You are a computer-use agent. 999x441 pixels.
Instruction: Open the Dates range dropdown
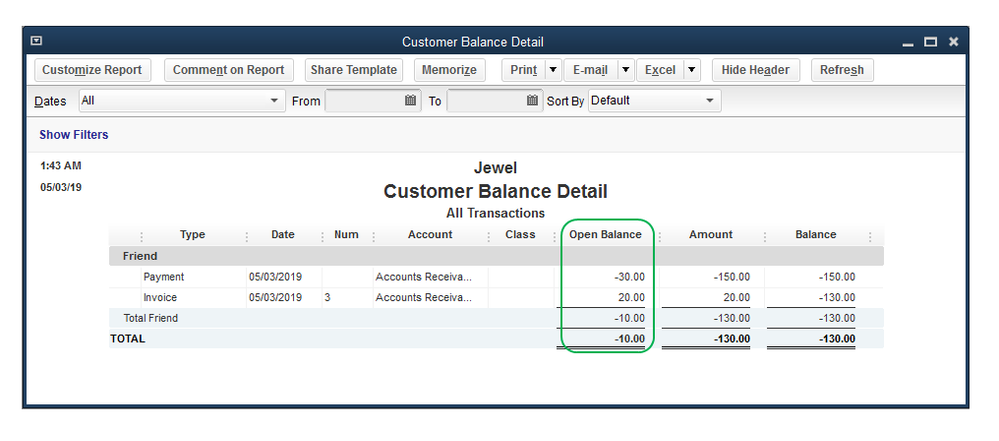pos(276,101)
